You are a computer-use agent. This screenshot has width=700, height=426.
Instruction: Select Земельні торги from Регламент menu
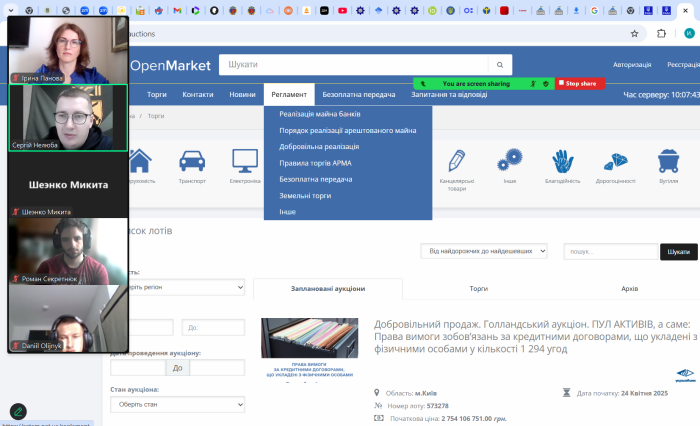tap(305, 196)
